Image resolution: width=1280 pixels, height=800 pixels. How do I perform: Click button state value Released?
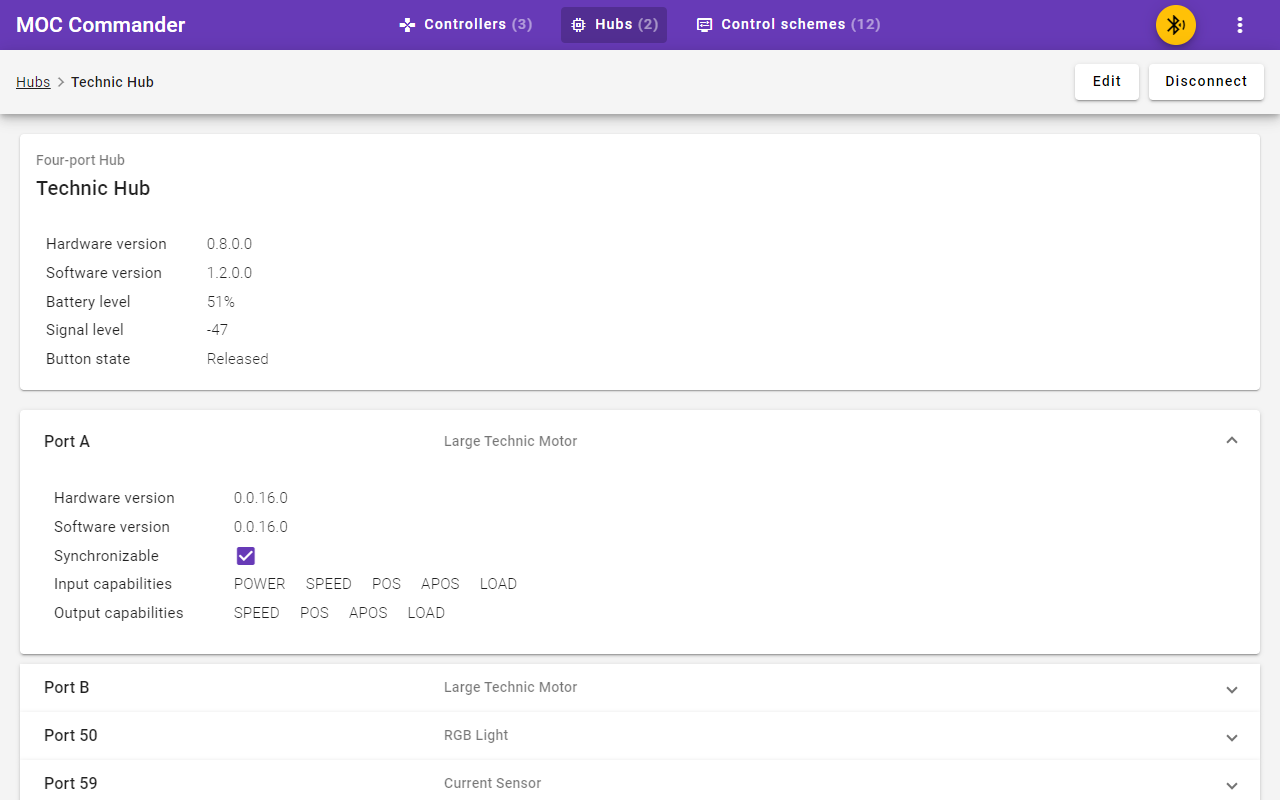[x=238, y=359]
